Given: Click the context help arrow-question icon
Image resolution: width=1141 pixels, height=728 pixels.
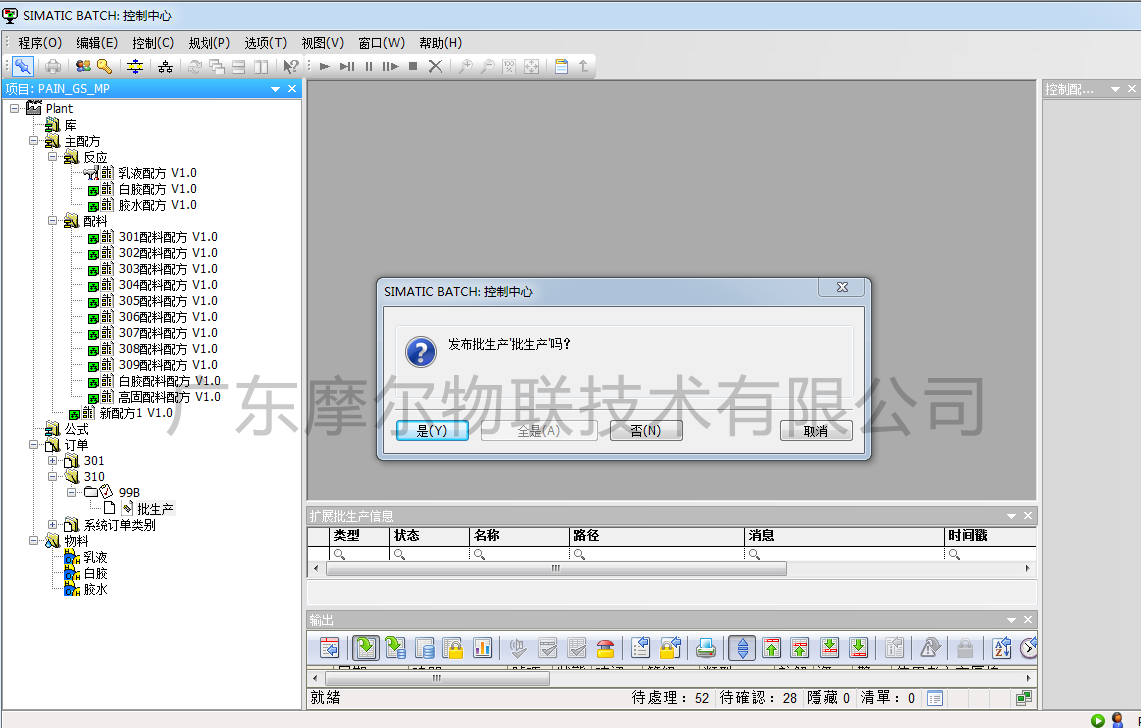Looking at the screenshot, I should (x=290, y=66).
